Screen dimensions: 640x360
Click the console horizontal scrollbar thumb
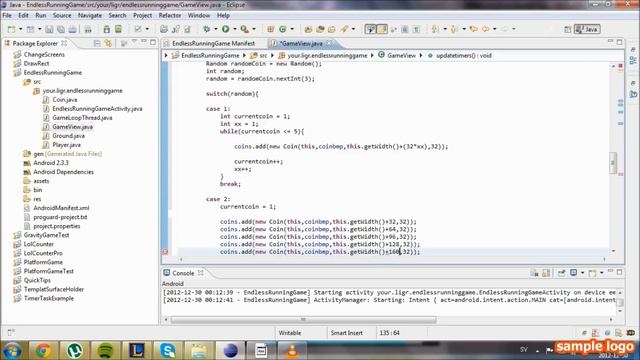303,320
